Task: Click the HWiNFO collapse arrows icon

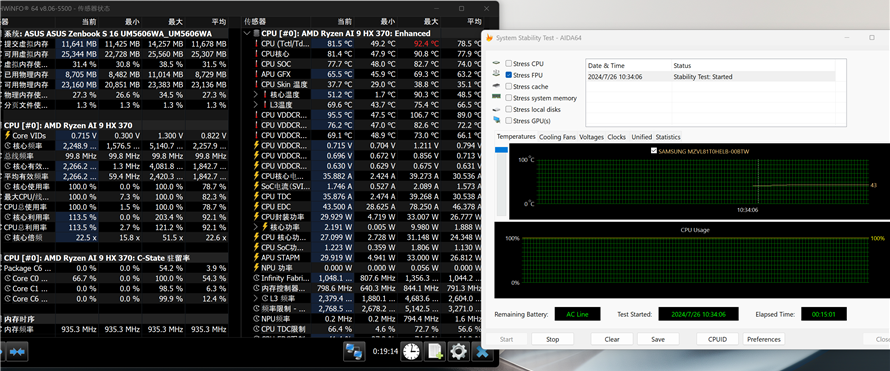Action: [17, 352]
